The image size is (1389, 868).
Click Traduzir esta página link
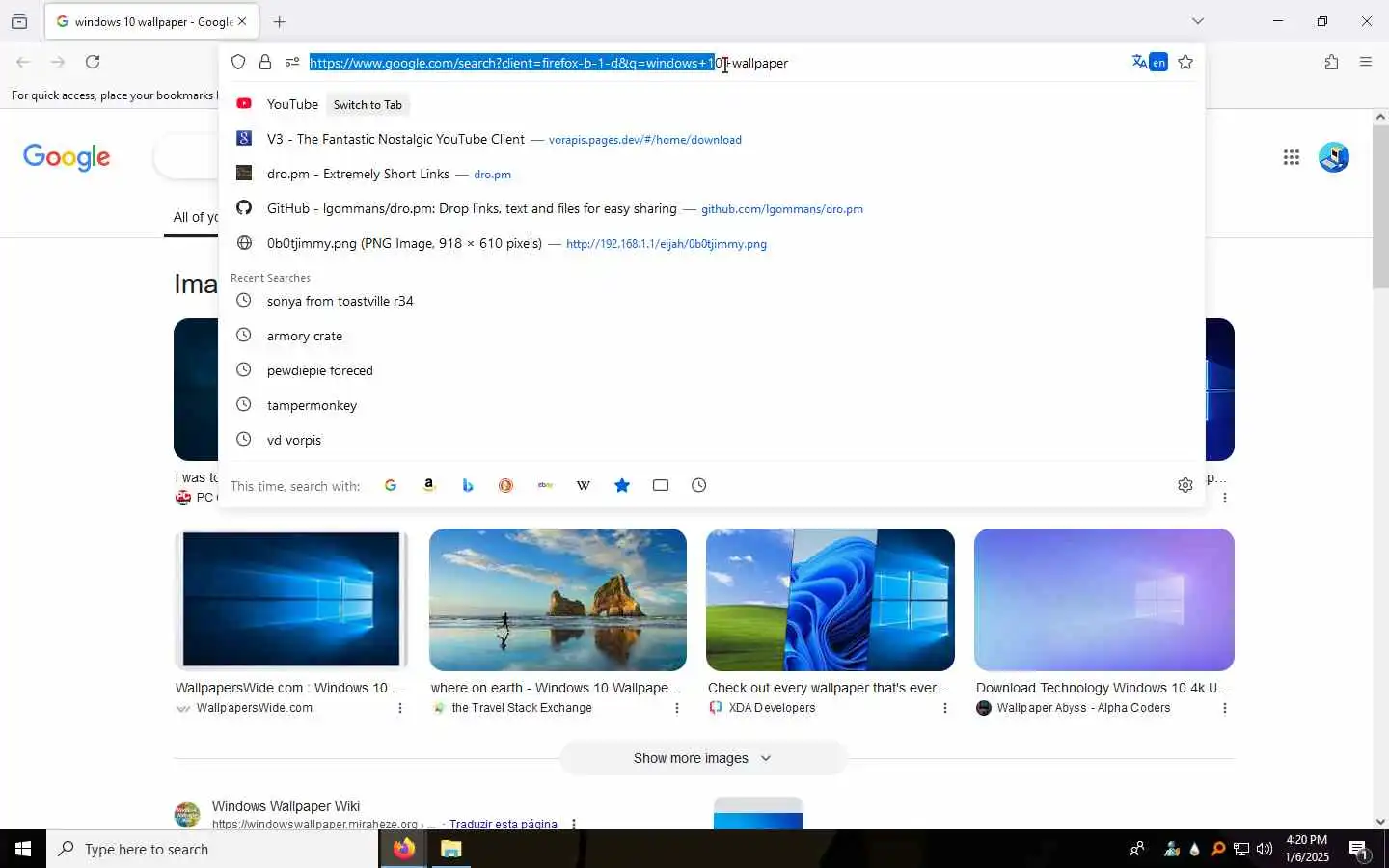[x=504, y=824]
